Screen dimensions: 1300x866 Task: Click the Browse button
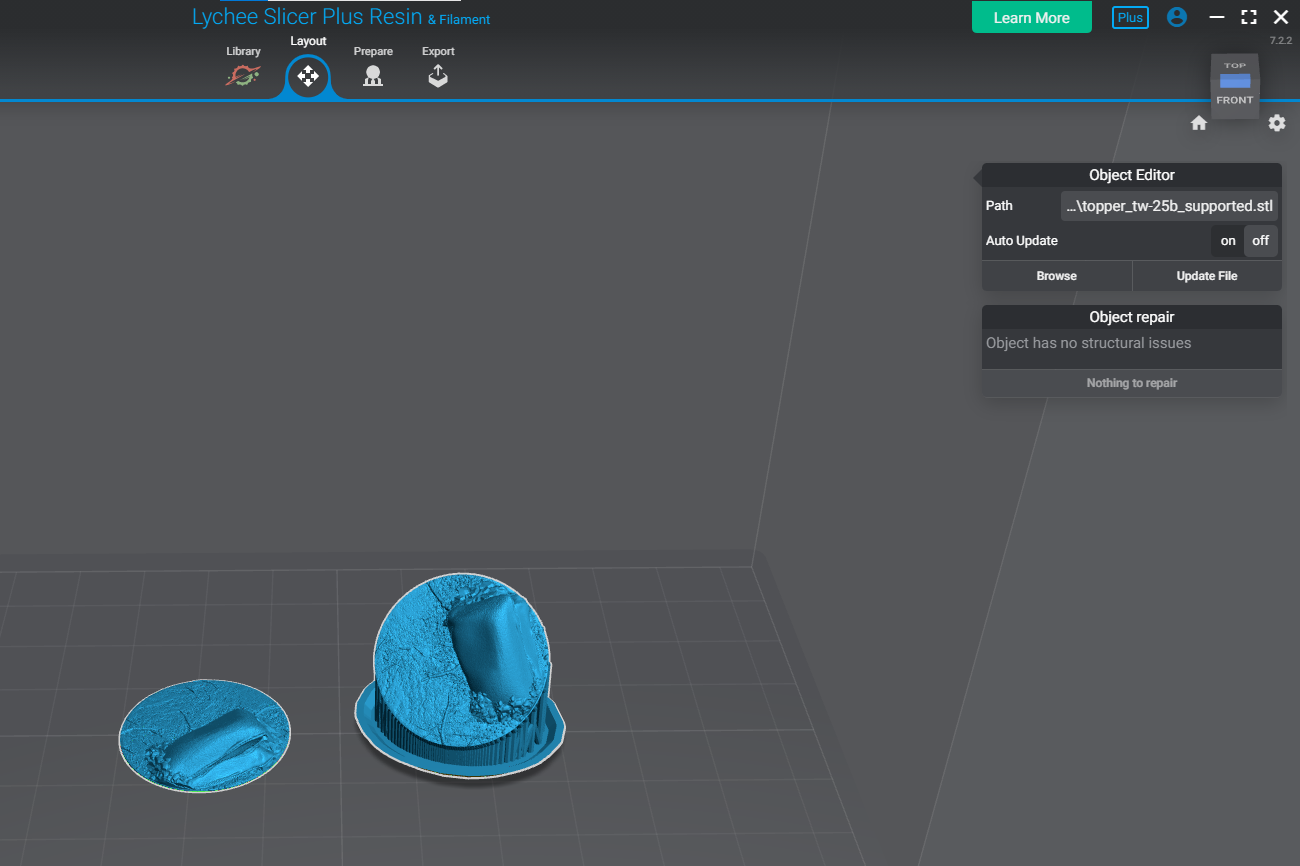(x=1057, y=276)
